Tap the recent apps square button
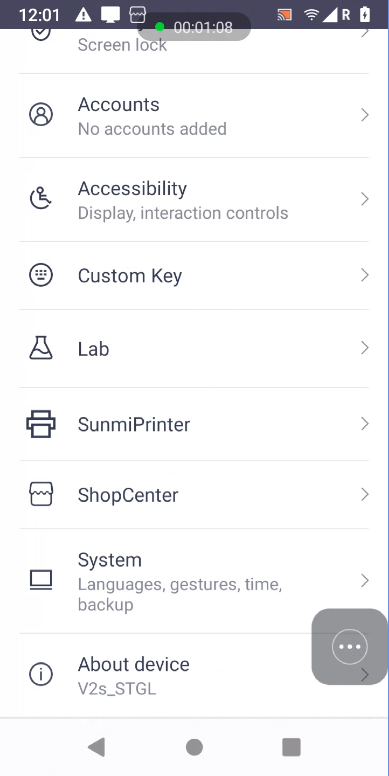The height and width of the screenshot is (776, 389). (291, 747)
